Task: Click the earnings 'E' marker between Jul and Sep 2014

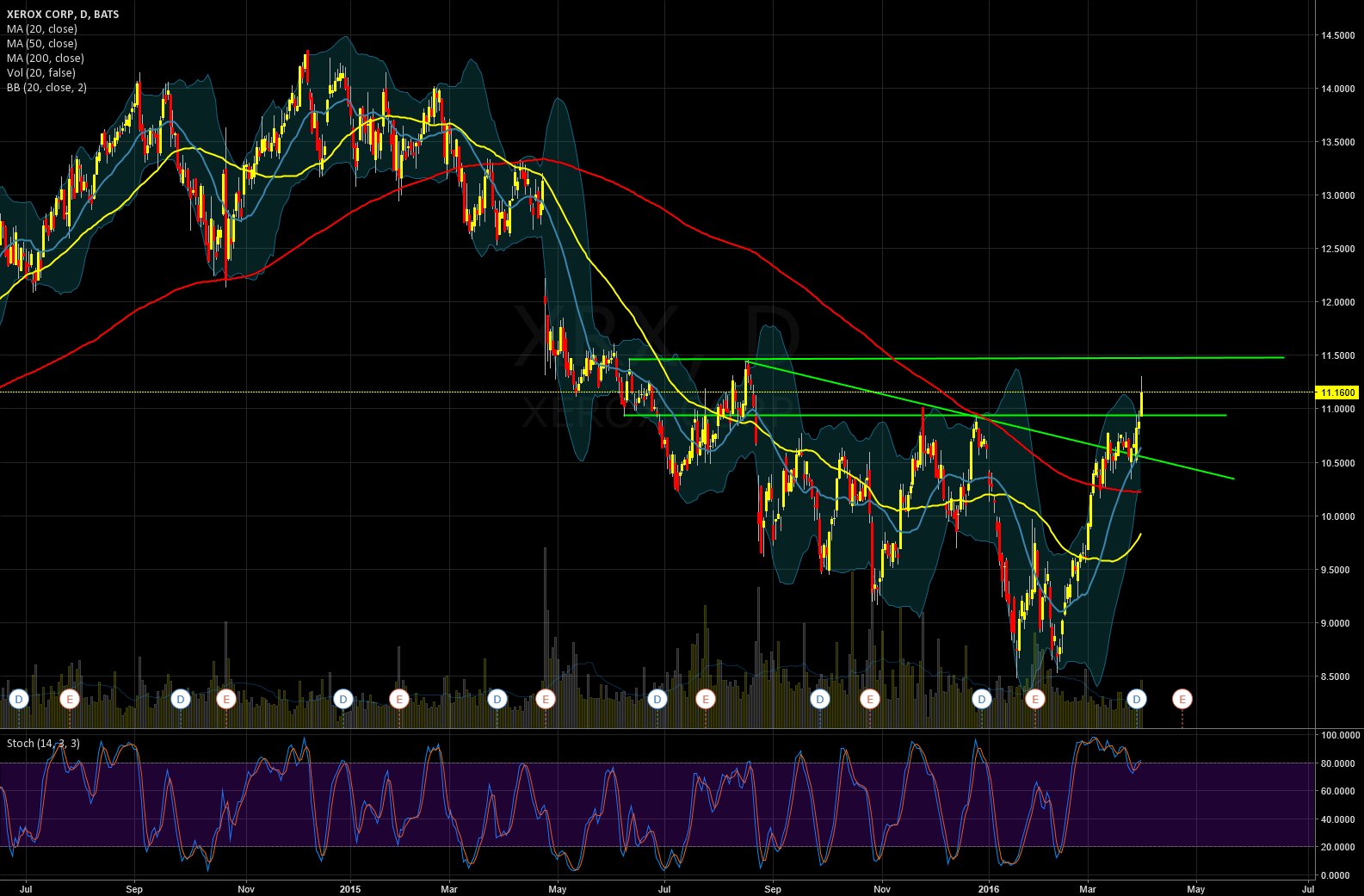Action: pyautogui.click(x=71, y=699)
